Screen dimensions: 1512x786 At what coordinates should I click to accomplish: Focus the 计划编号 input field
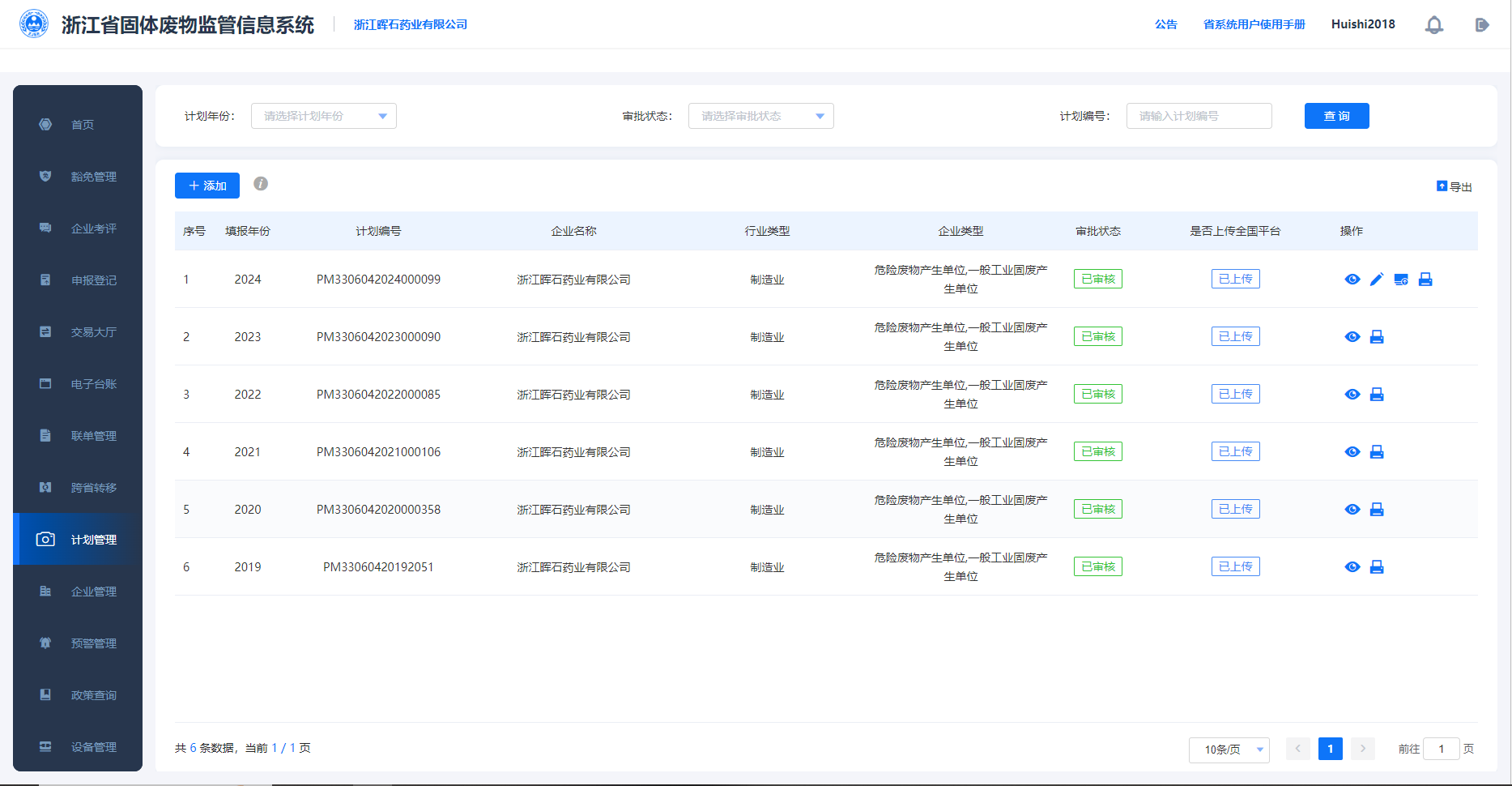pos(1199,116)
